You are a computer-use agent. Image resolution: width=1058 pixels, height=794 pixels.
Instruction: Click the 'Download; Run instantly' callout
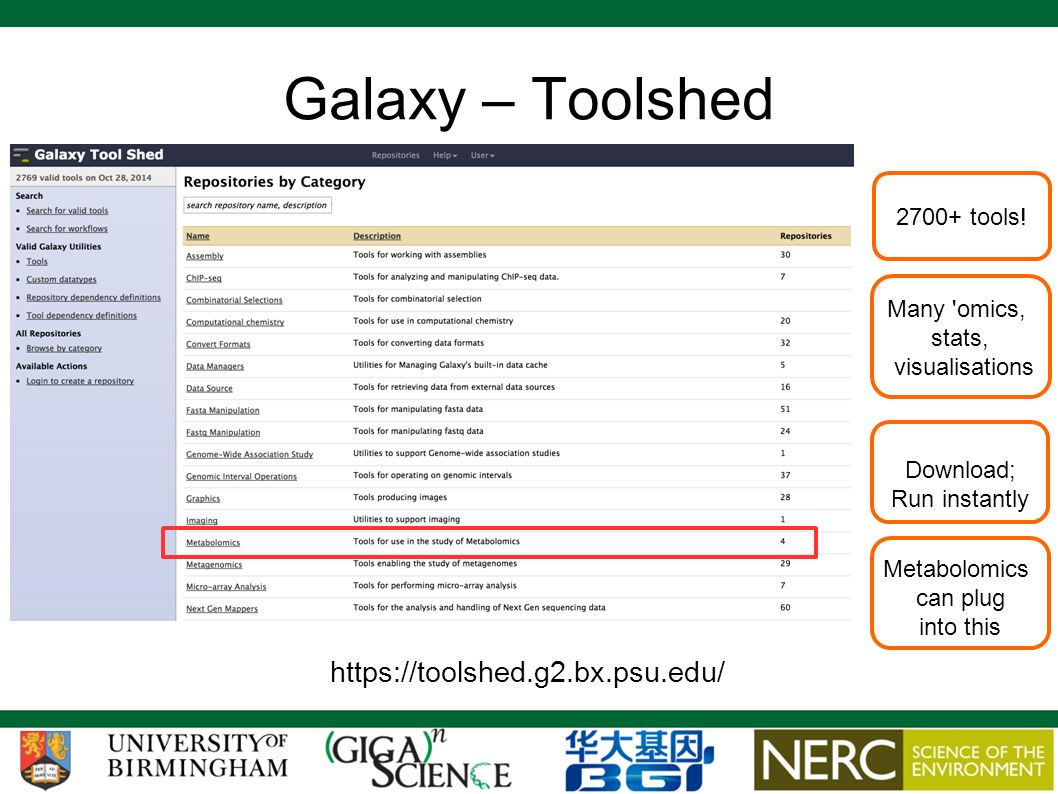[960, 472]
